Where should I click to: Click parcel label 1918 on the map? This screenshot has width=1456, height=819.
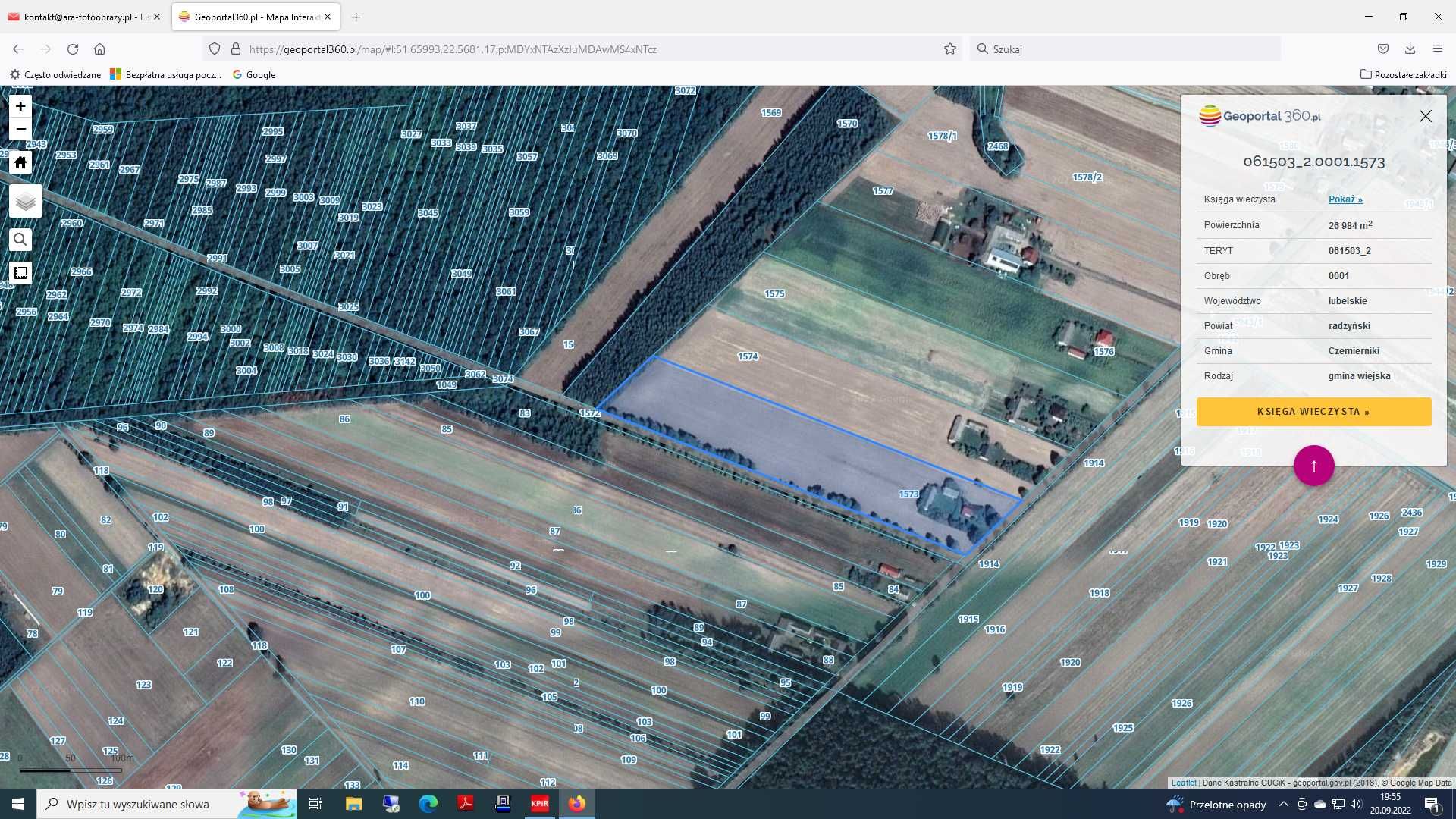point(1099,593)
